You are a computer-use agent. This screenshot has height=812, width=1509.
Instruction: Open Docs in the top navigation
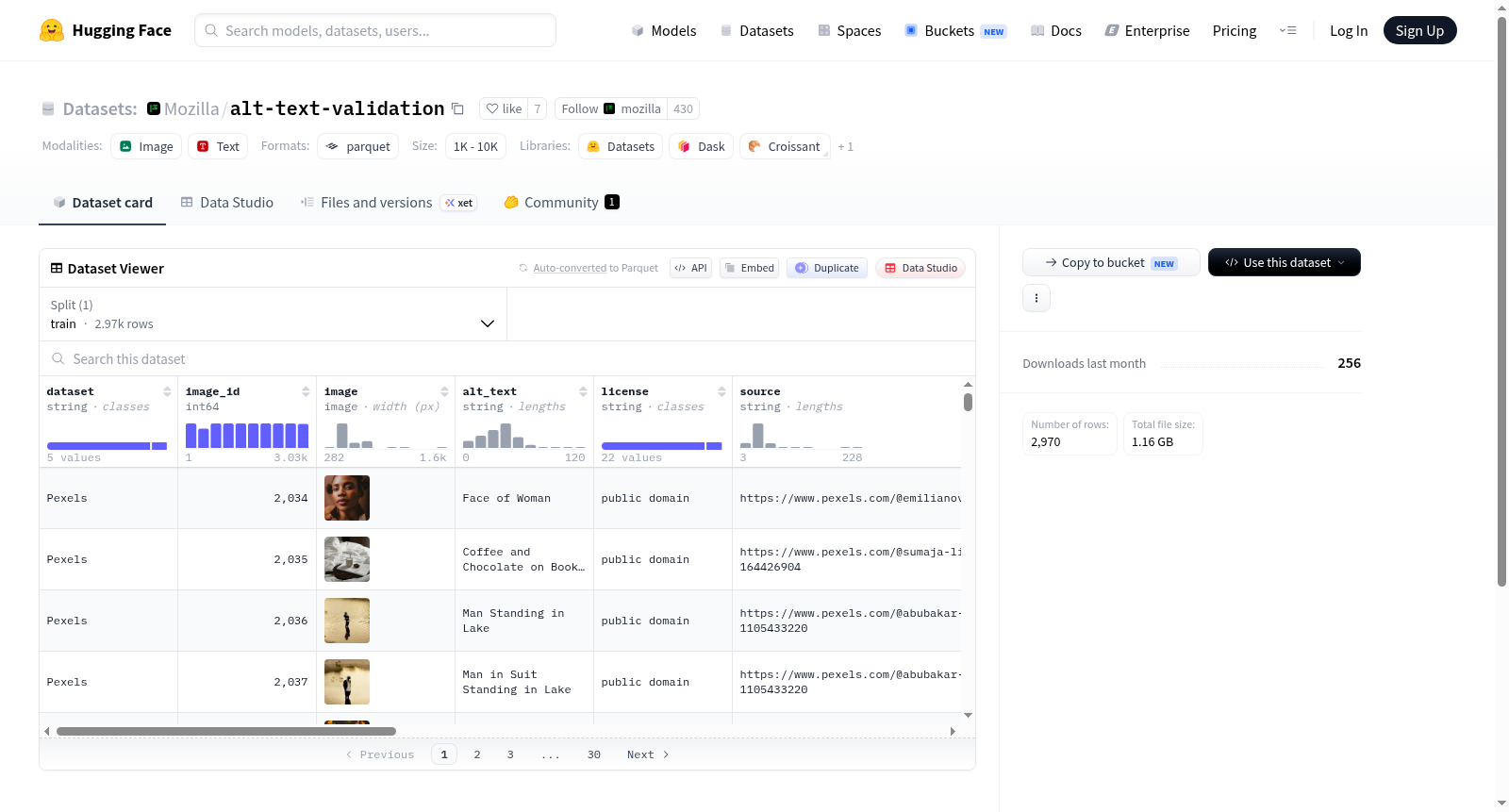1056,31
